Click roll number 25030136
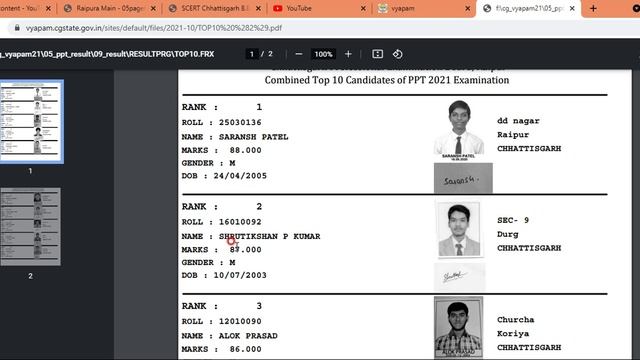The image size is (640, 360). [x=240, y=122]
